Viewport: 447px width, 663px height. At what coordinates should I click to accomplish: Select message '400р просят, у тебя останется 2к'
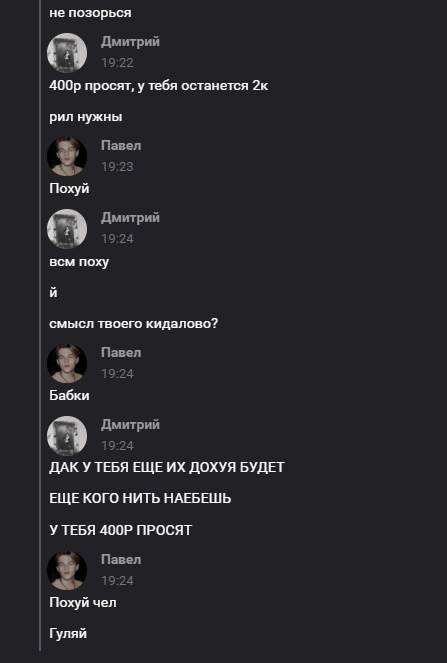[x=159, y=86]
